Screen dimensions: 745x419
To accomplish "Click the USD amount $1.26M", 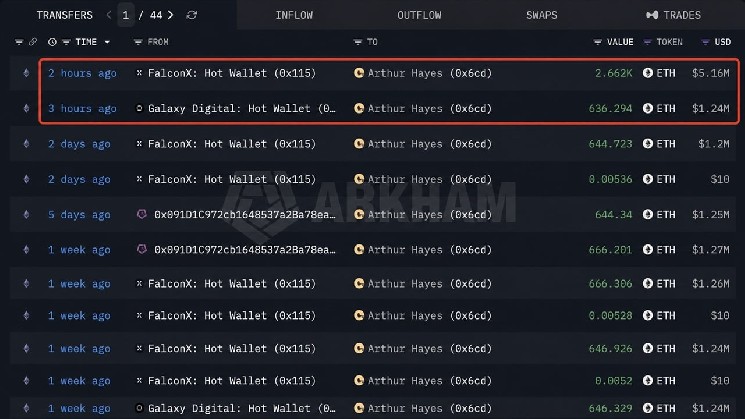I will tap(711, 284).
